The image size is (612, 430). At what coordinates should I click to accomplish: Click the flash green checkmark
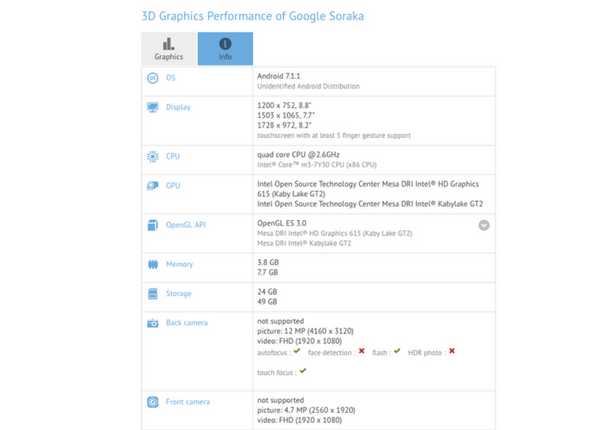coord(397,351)
